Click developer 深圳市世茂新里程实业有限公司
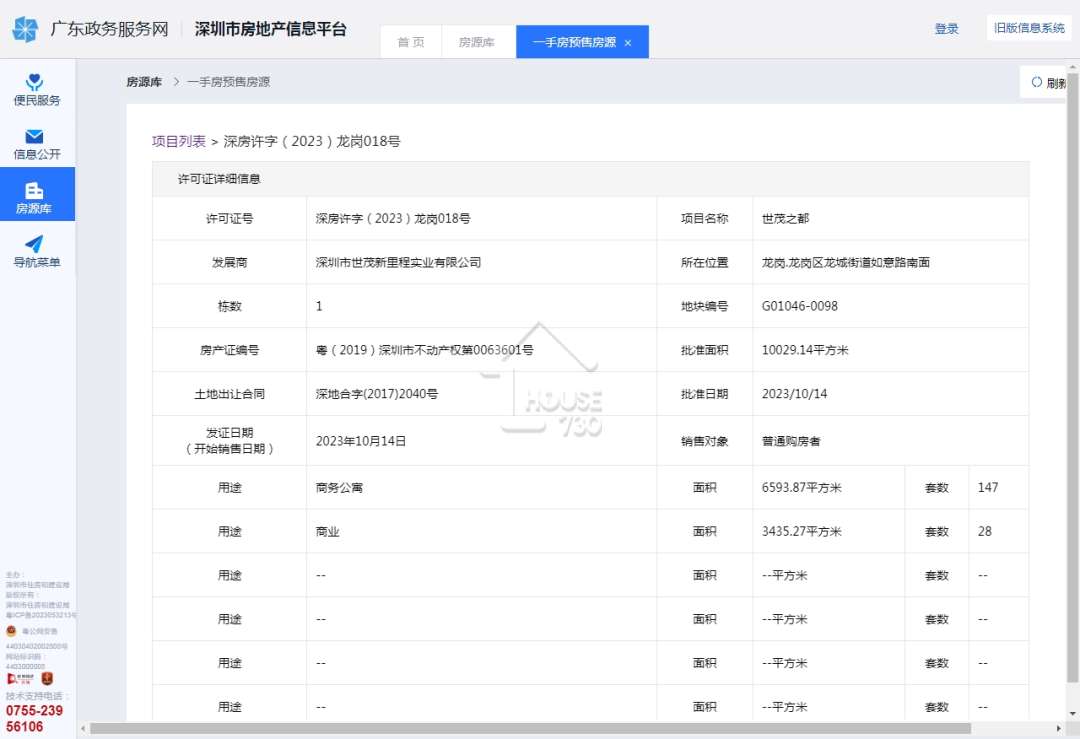Image resolution: width=1080 pixels, height=739 pixels. coord(398,262)
